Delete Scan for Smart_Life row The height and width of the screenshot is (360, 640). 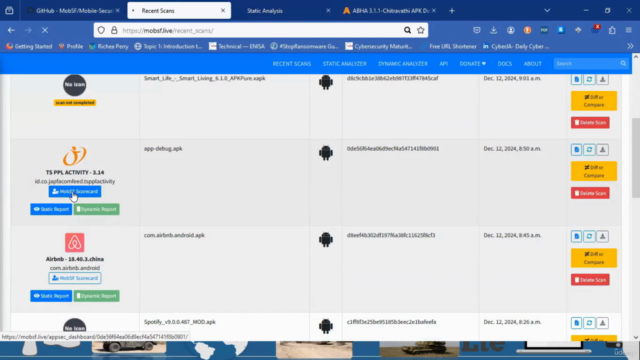[x=590, y=122]
